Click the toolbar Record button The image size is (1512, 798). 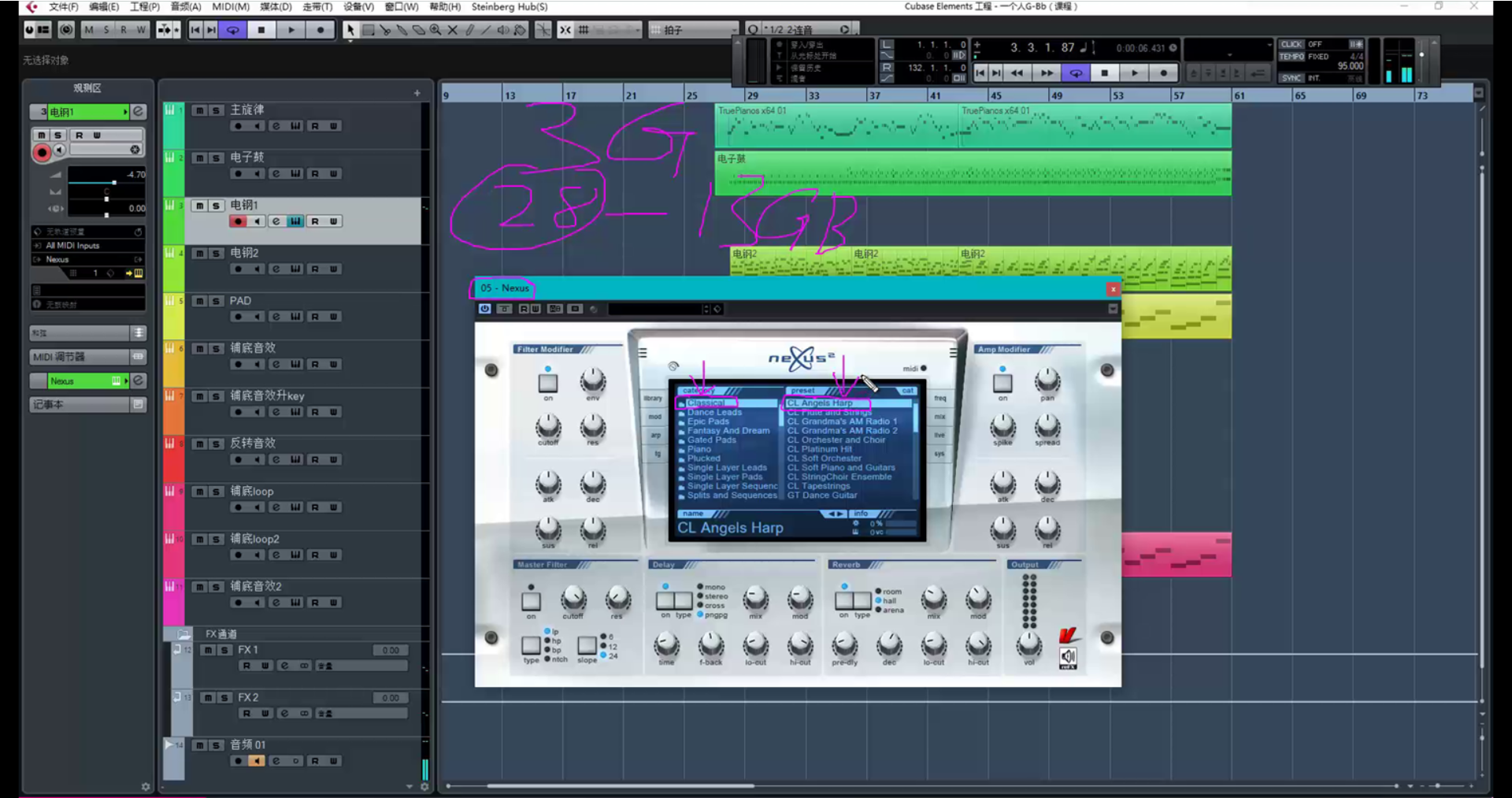click(x=320, y=30)
